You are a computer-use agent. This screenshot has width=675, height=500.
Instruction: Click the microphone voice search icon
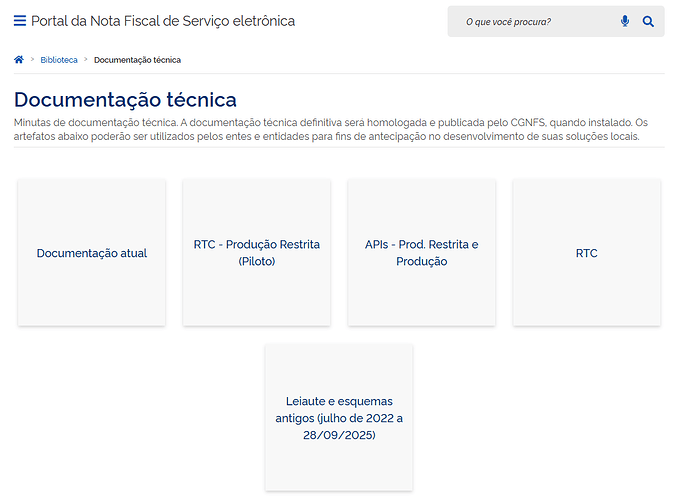[625, 21]
